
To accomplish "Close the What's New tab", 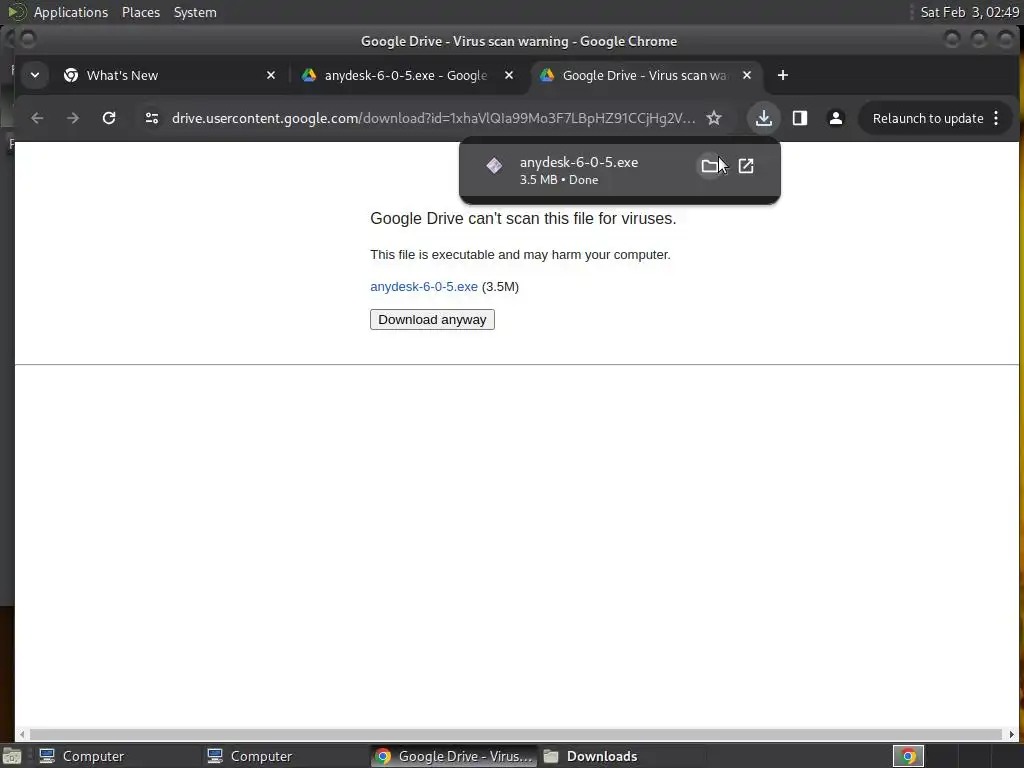I will point(270,76).
